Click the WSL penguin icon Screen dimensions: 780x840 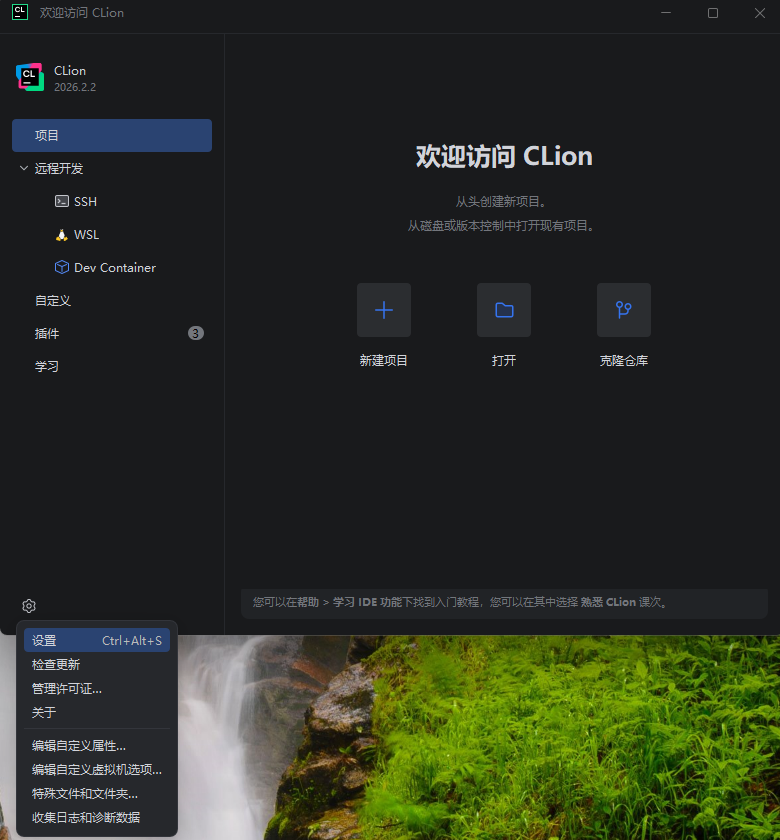tap(62, 235)
